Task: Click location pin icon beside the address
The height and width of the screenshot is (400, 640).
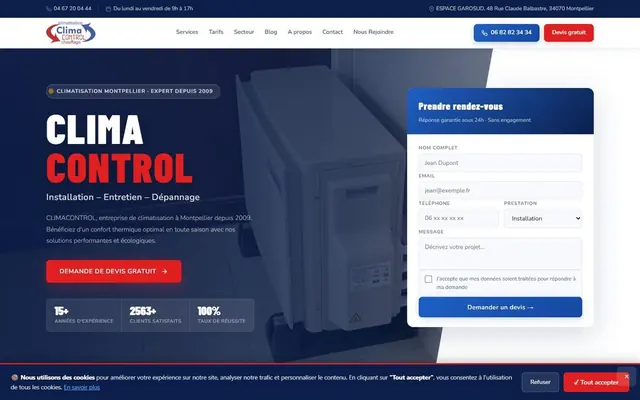Action: tap(431, 9)
